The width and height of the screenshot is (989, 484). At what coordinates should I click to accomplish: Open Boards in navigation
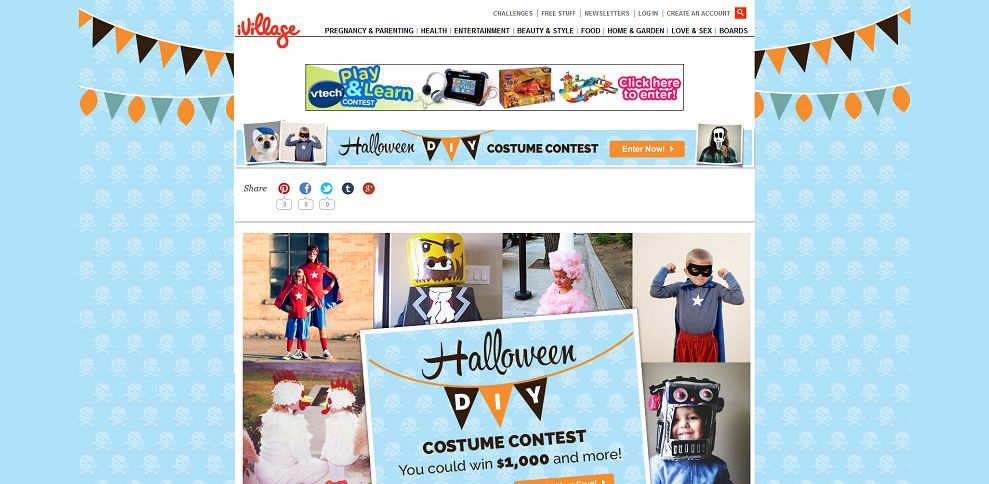pyautogui.click(x=734, y=31)
